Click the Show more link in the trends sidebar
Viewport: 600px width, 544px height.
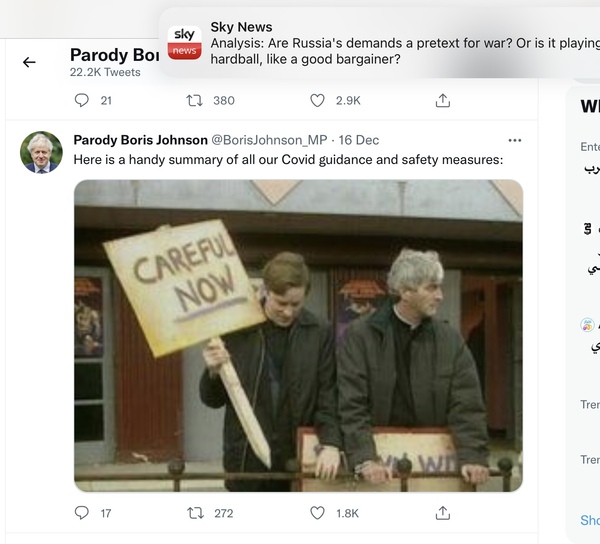590,520
